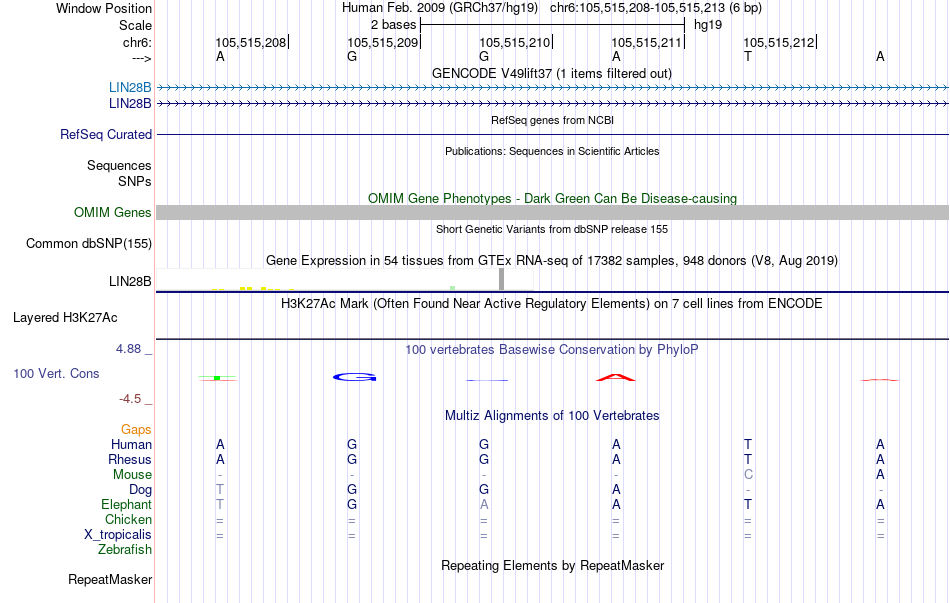Click the T base in the Dog row

pos(220,490)
